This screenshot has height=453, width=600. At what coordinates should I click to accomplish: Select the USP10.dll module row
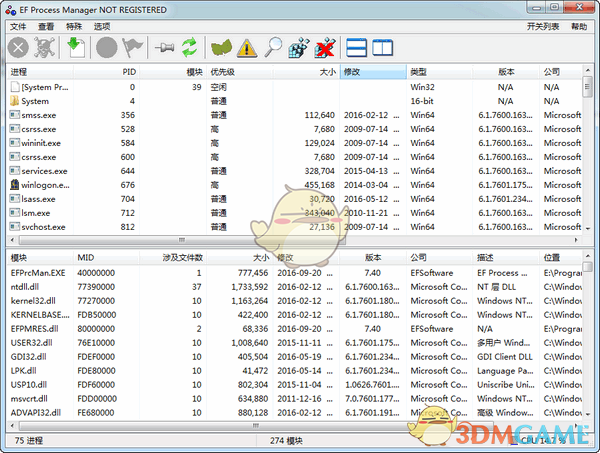coord(295,385)
